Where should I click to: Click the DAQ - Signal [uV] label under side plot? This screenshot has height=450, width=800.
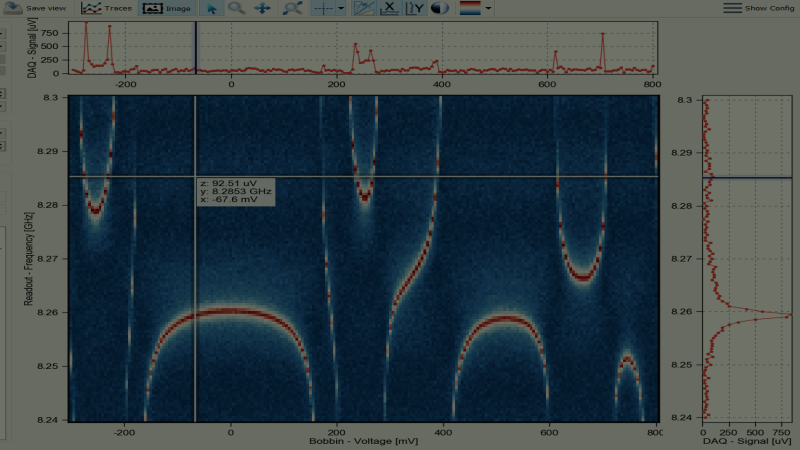pyautogui.click(x=747, y=441)
